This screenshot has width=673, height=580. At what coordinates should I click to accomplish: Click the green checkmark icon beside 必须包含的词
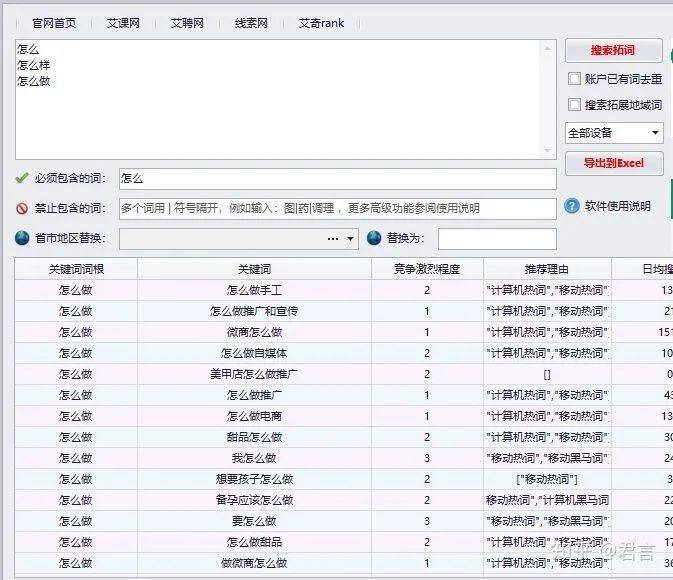[x=22, y=178]
